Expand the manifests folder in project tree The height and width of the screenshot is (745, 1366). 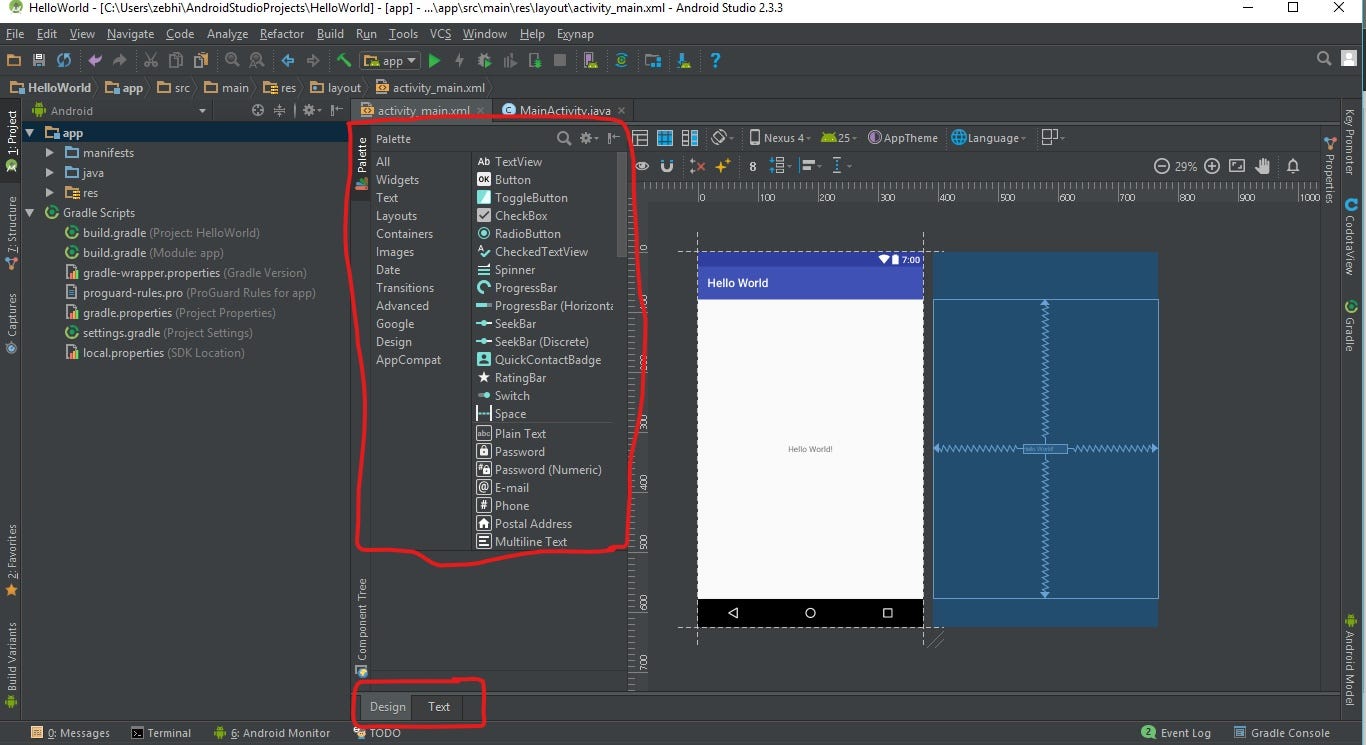50,153
